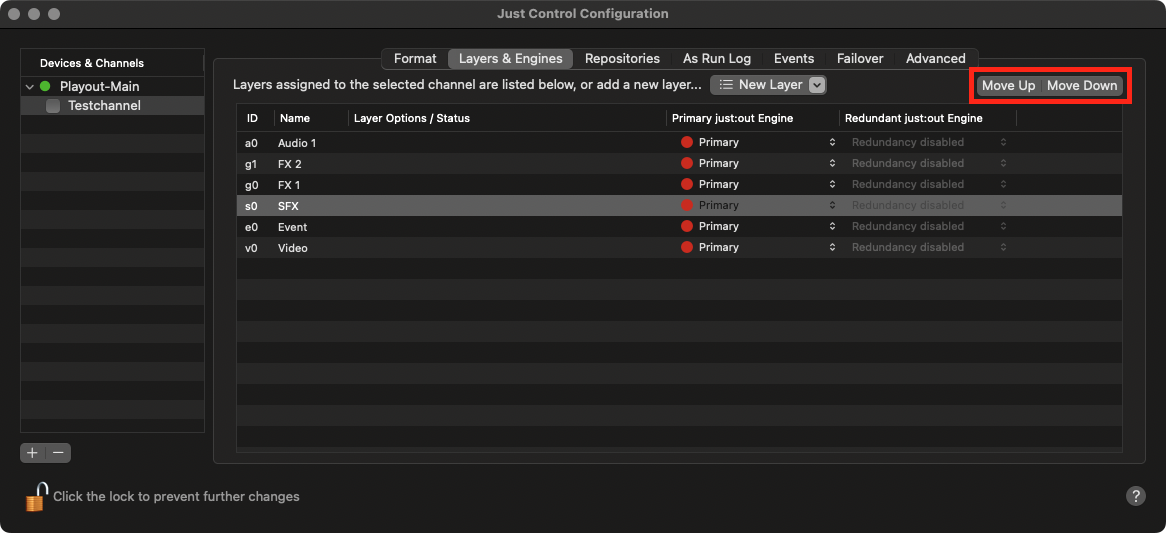The height and width of the screenshot is (533, 1166).
Task: Click the red status dot in Video row
Action: [686, 247]
